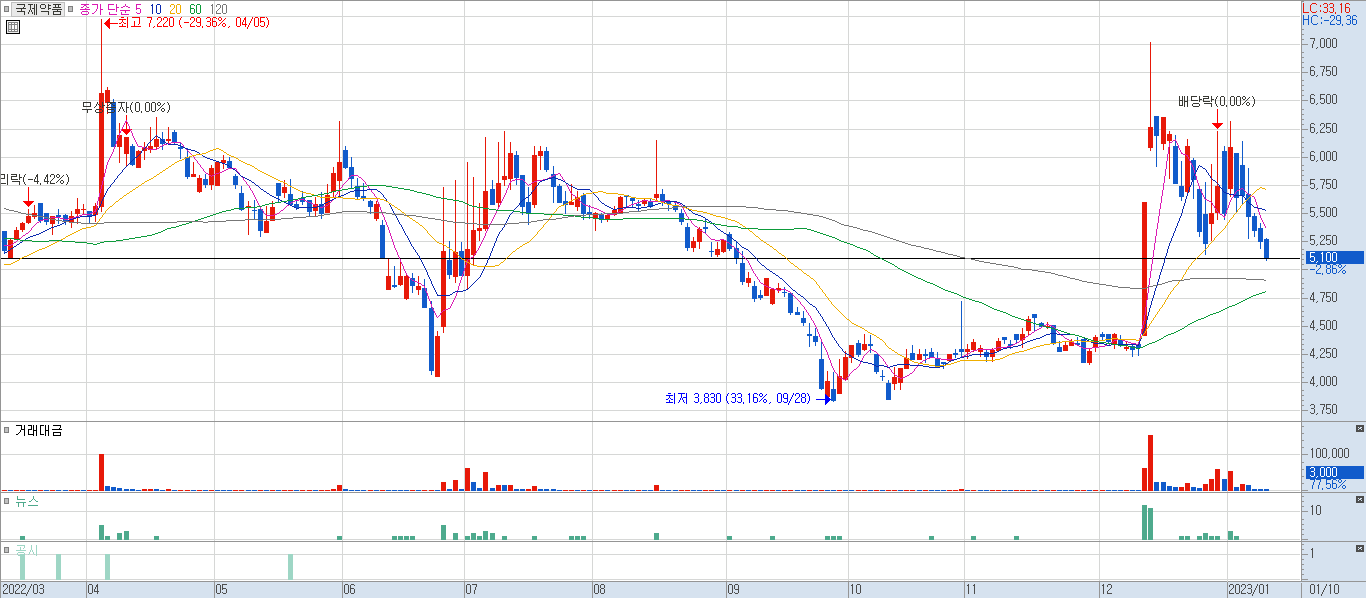Click the 4,500 price axis label
1366x598 pixels.
[x=1324, y=325]
